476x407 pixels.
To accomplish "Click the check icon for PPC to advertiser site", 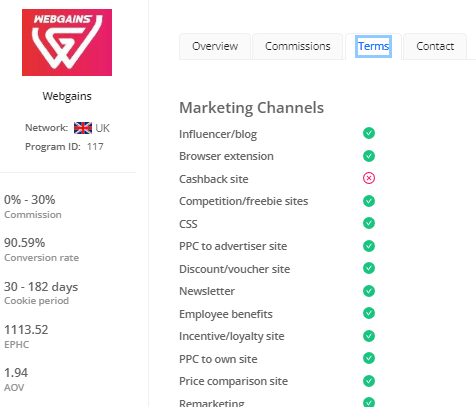I will [x=369, y=246].
